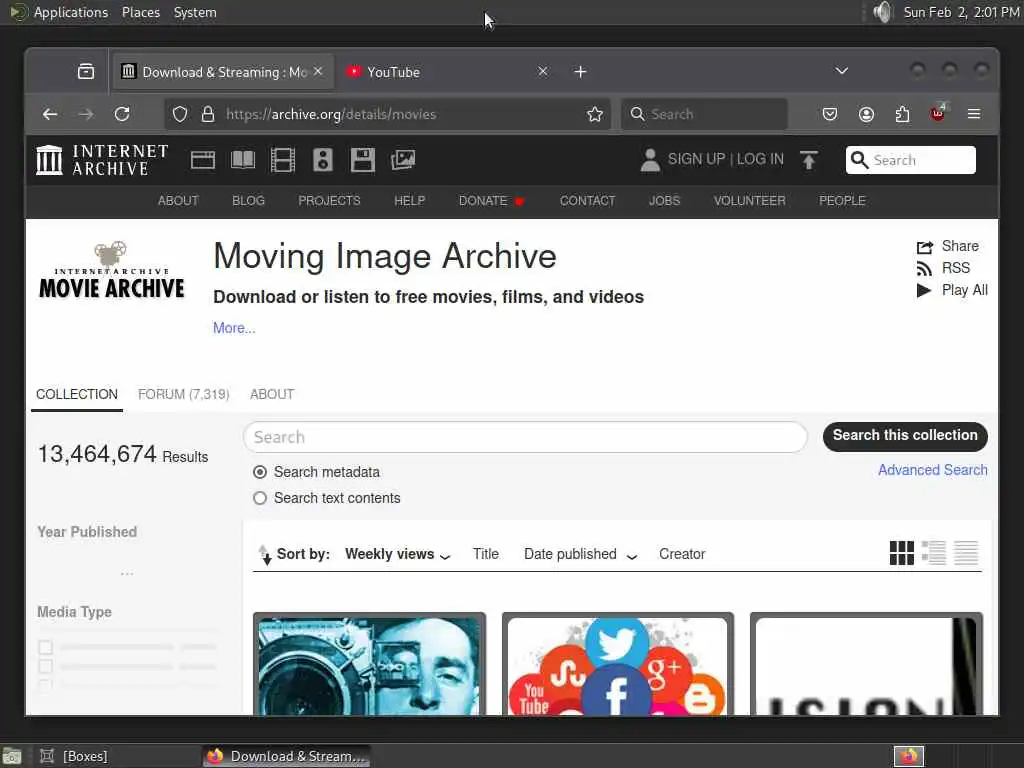1024x768 pixels.
Task: Open the list all tabs chevron
Action: 842,71
